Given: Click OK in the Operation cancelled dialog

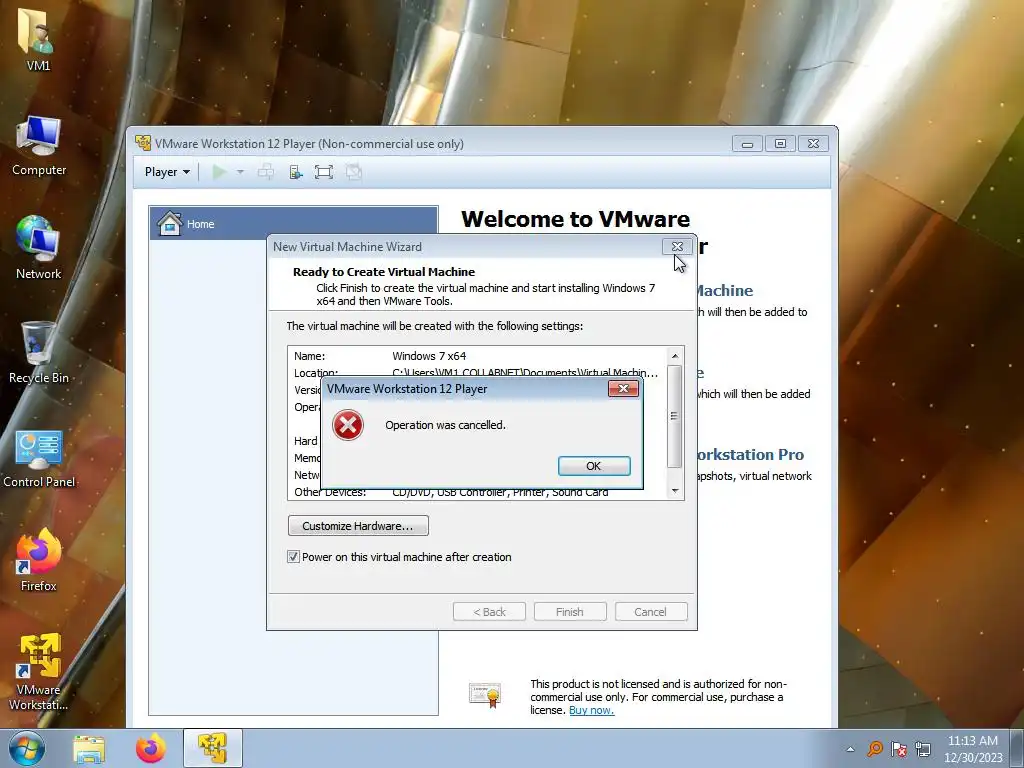Looking at the screenshot, I should click(594, 466).
